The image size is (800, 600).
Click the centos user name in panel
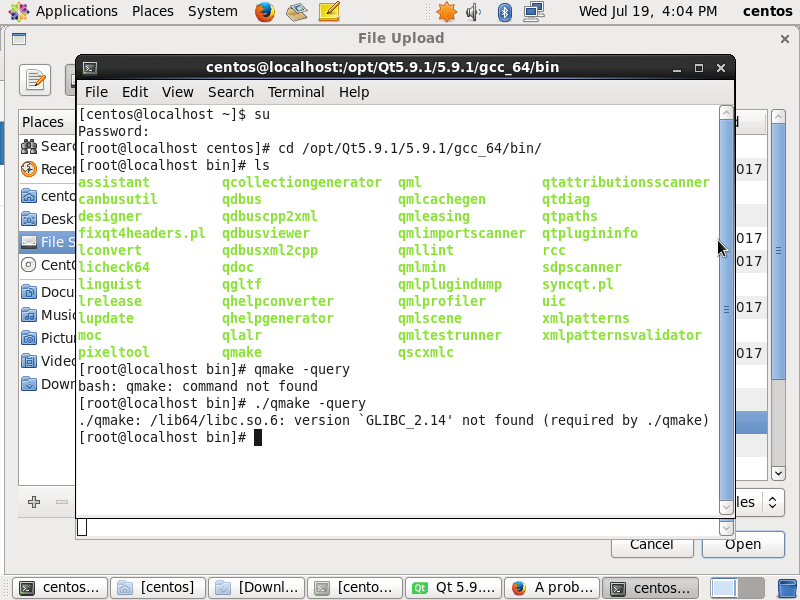tap(767, 11)
